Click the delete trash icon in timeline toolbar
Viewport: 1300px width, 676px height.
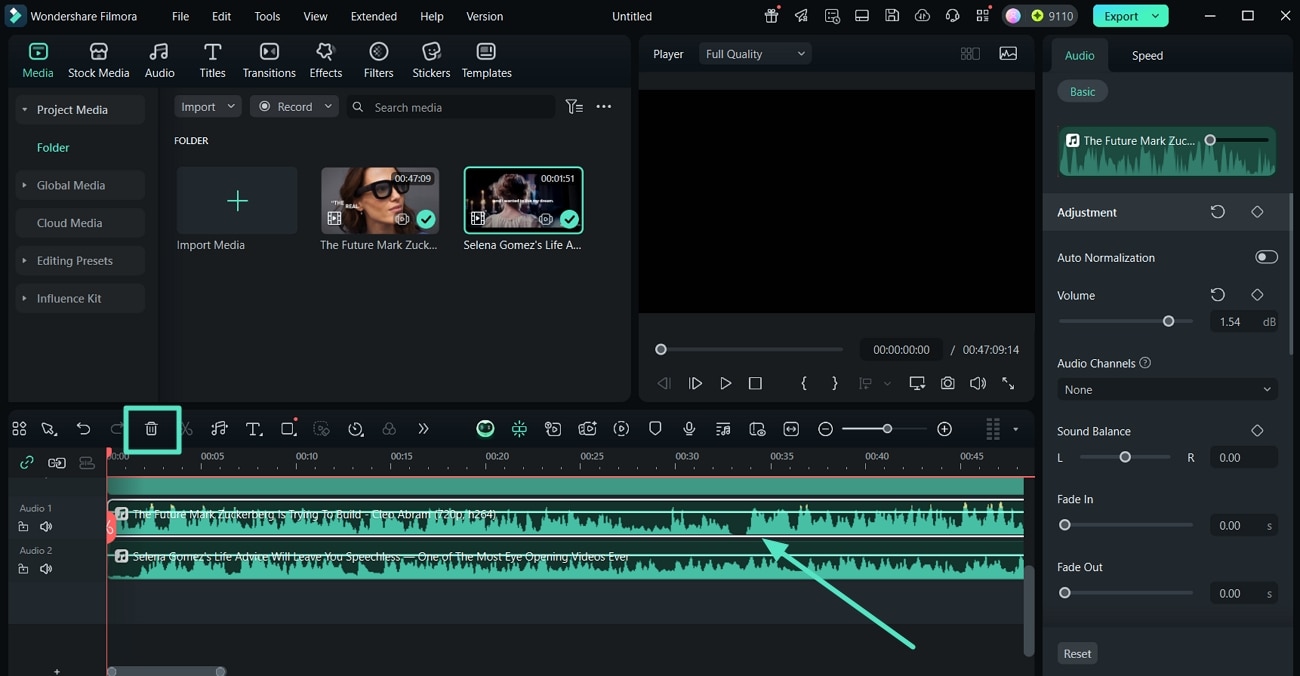151,429
